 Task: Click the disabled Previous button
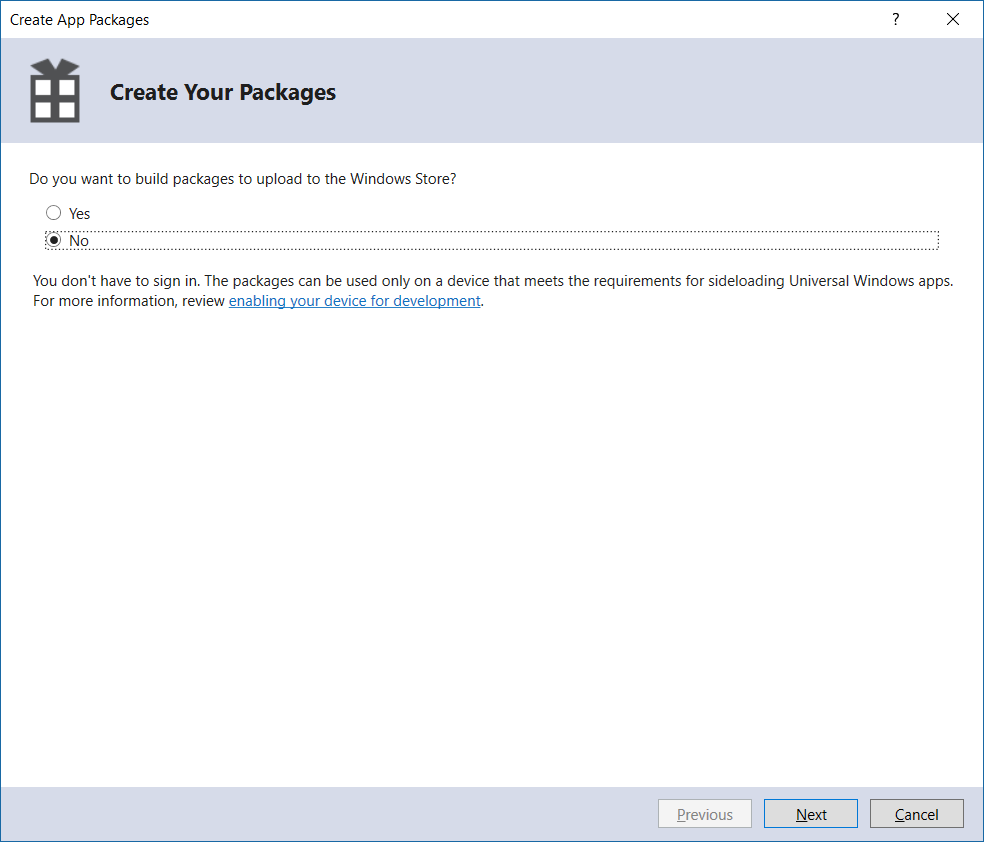click(704, 813)
